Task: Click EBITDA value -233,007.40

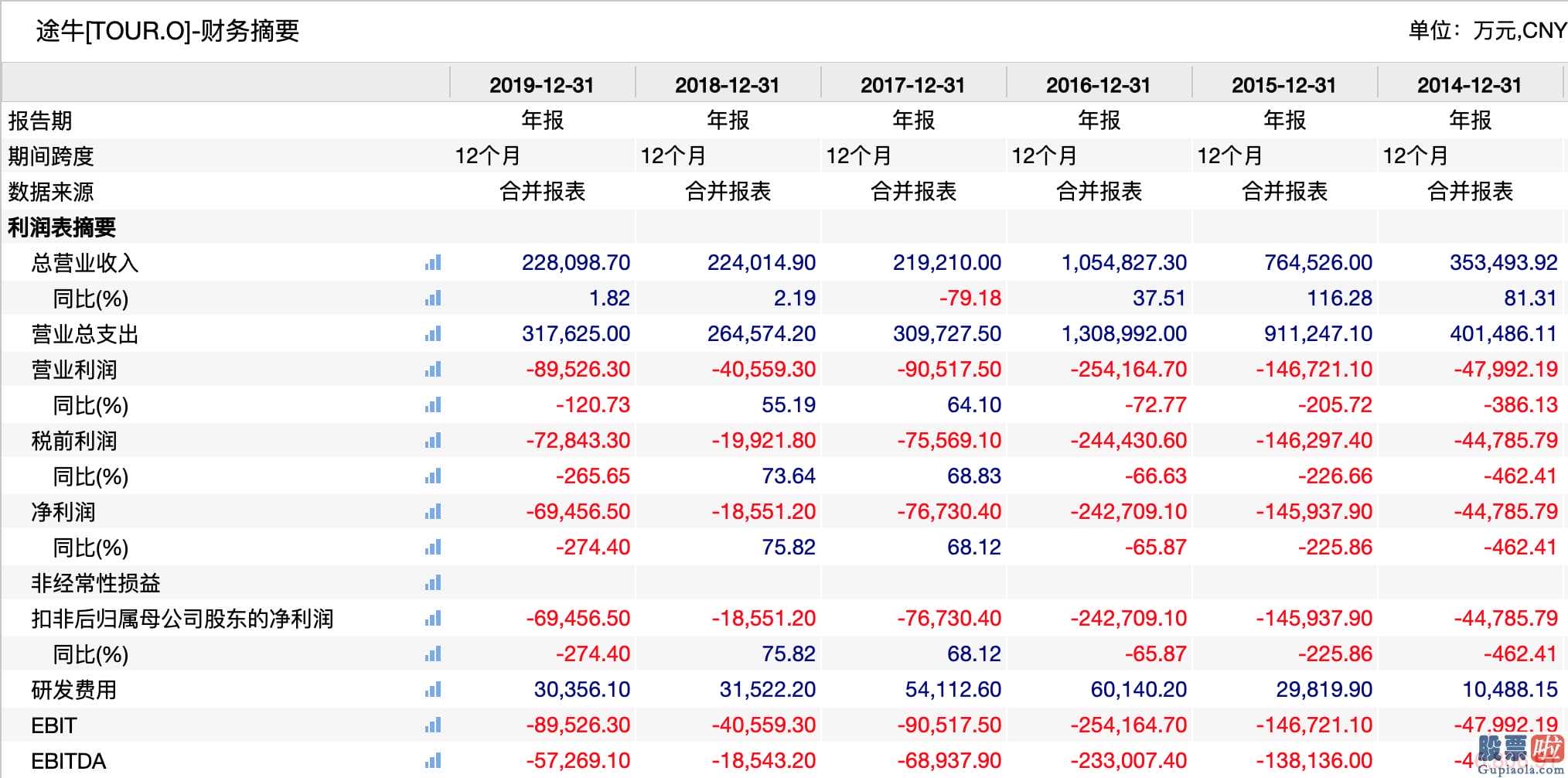Action: point(1129,761)
